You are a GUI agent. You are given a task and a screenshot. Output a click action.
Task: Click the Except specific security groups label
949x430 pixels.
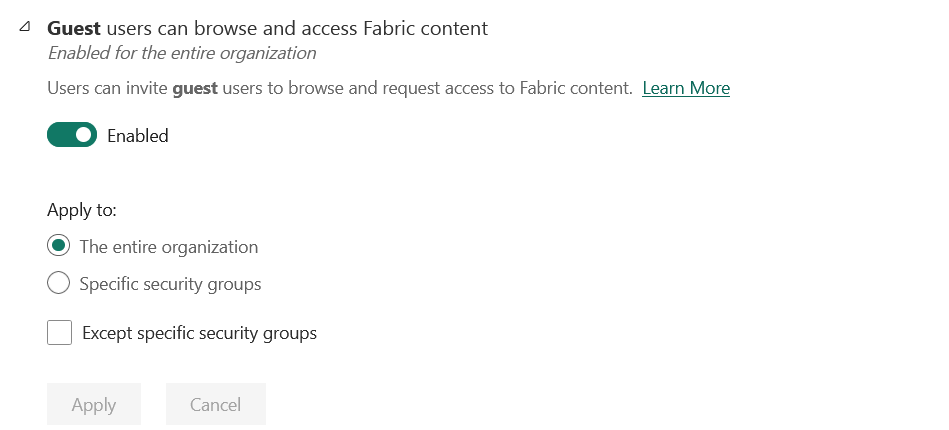click(200, 333)
